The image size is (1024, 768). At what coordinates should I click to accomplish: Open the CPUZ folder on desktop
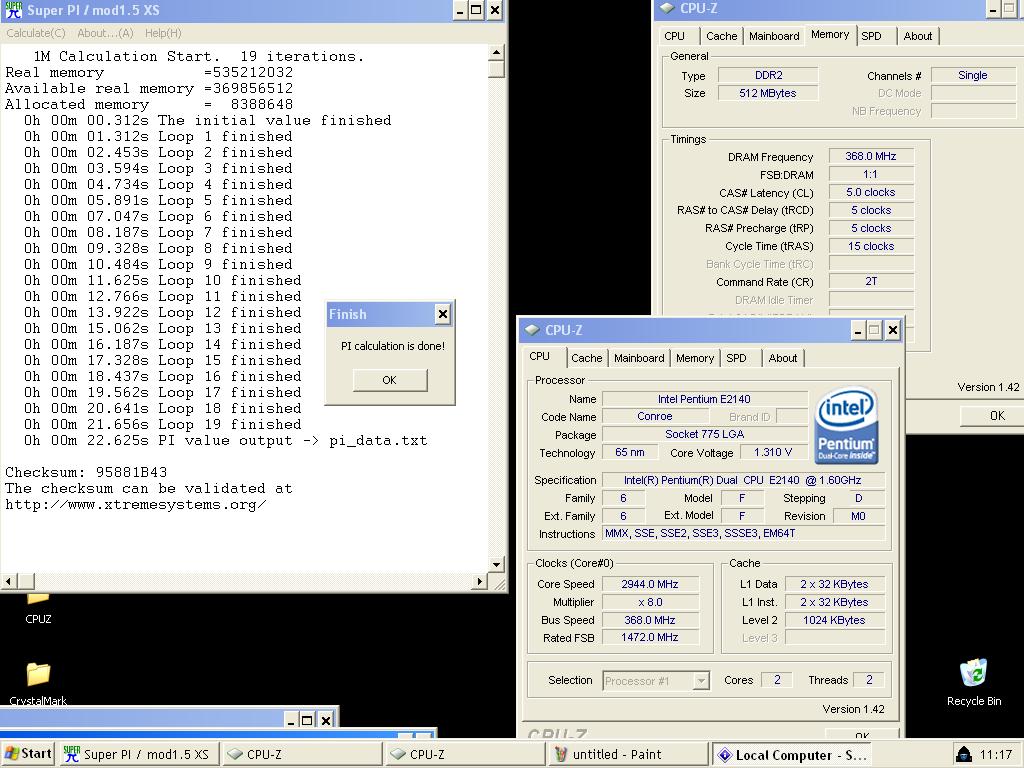tap(38, 607)
